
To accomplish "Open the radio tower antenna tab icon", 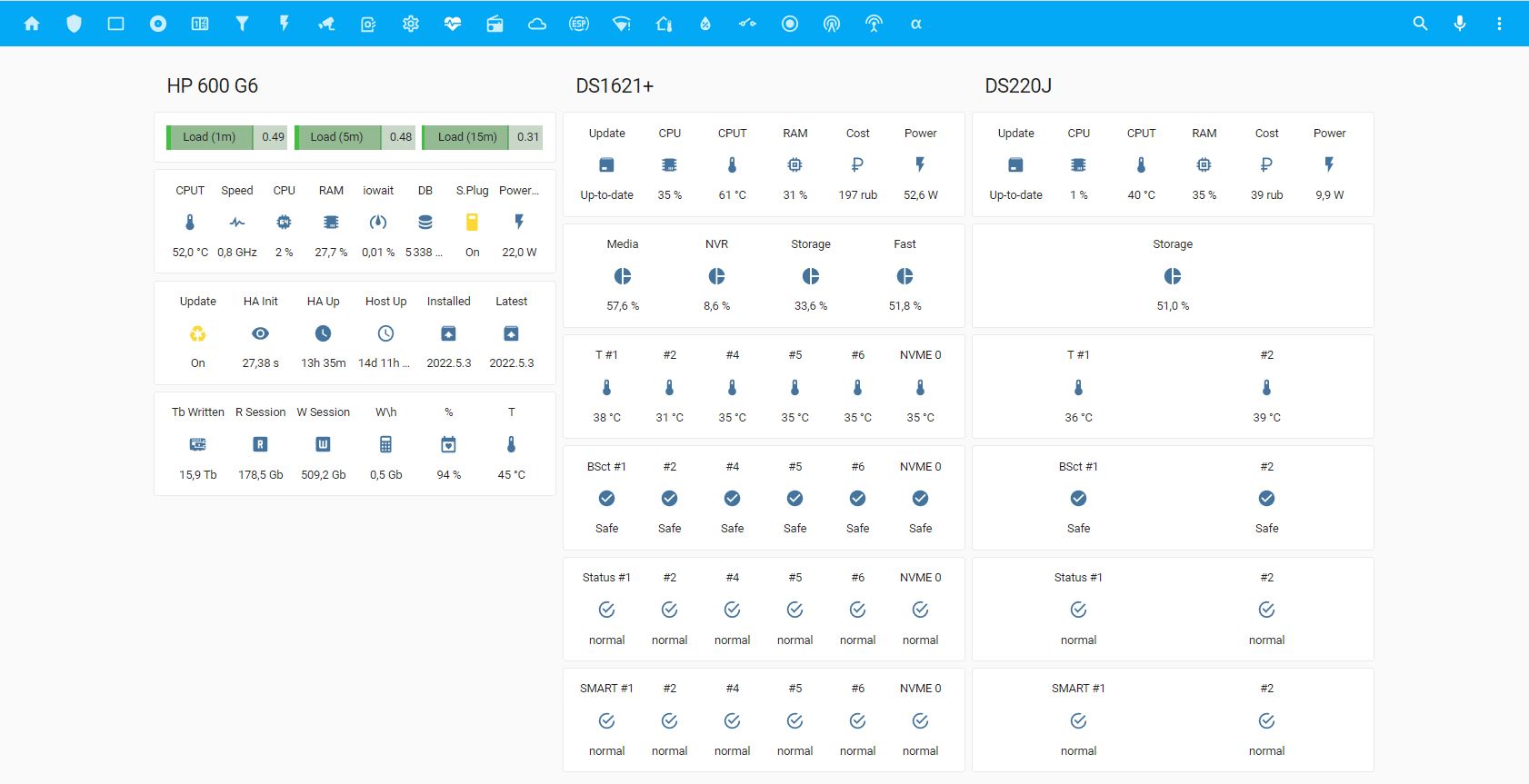I will coord(874,24).
